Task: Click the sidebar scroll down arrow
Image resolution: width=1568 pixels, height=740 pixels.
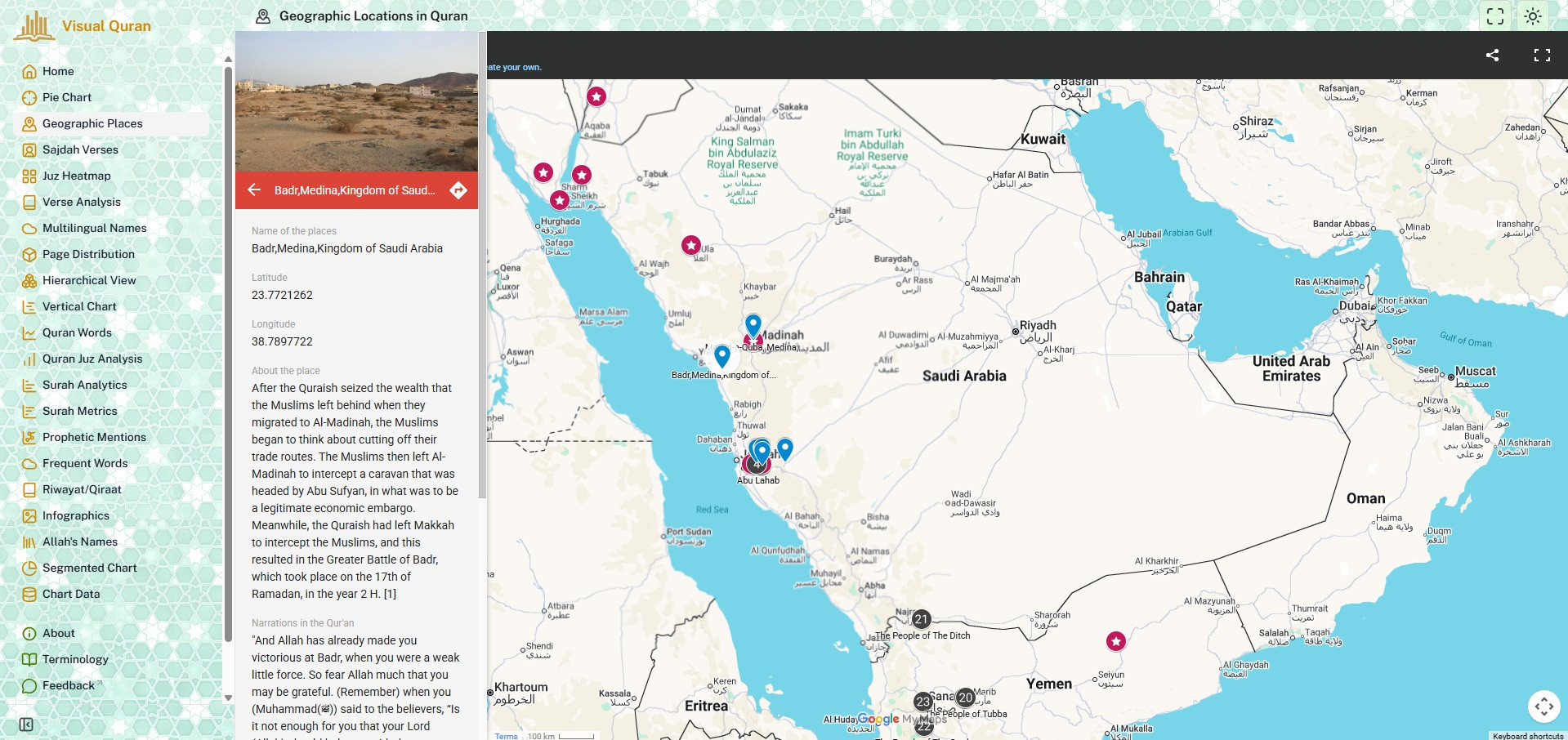Action: pos(228,698)
